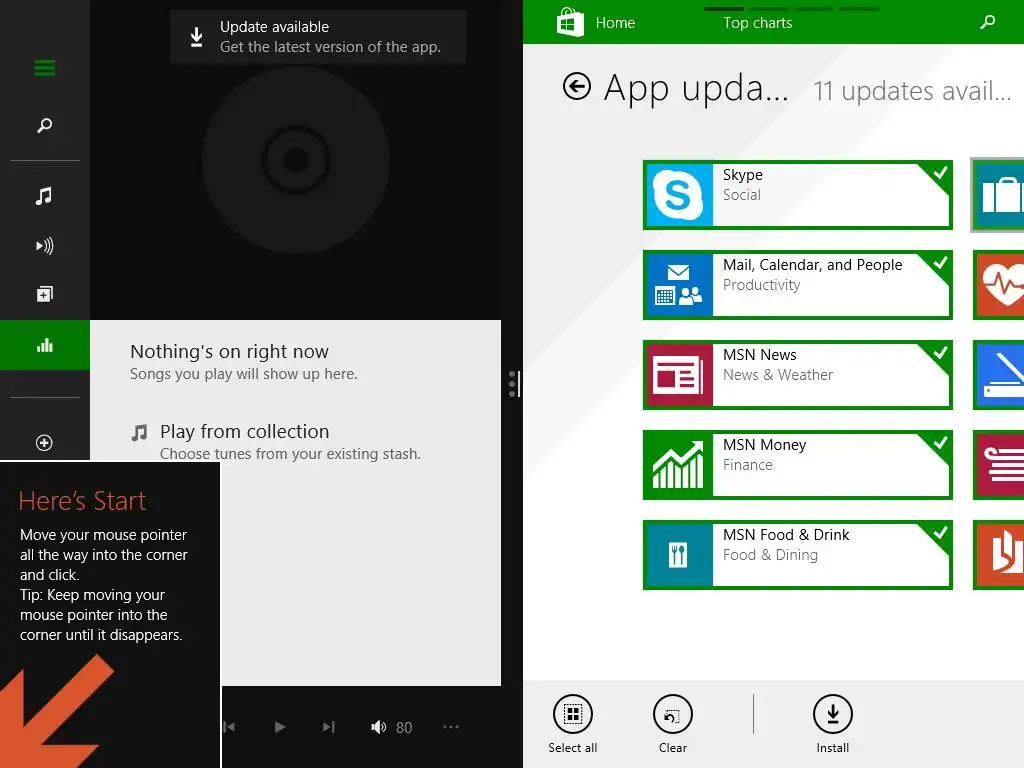The image size is (1024, 768).
Task: Click the Skype 'Social' category label
Action: (741, 195)
